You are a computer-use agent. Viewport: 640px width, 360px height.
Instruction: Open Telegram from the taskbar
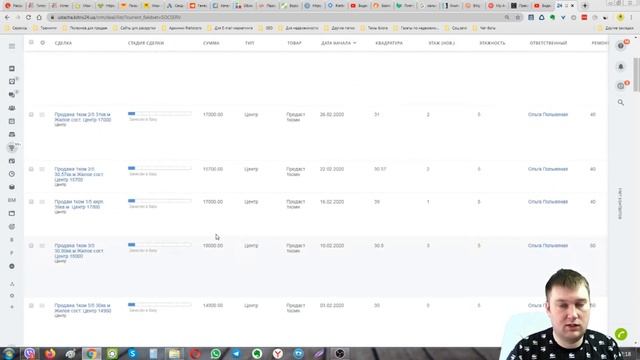click(236, 353)
